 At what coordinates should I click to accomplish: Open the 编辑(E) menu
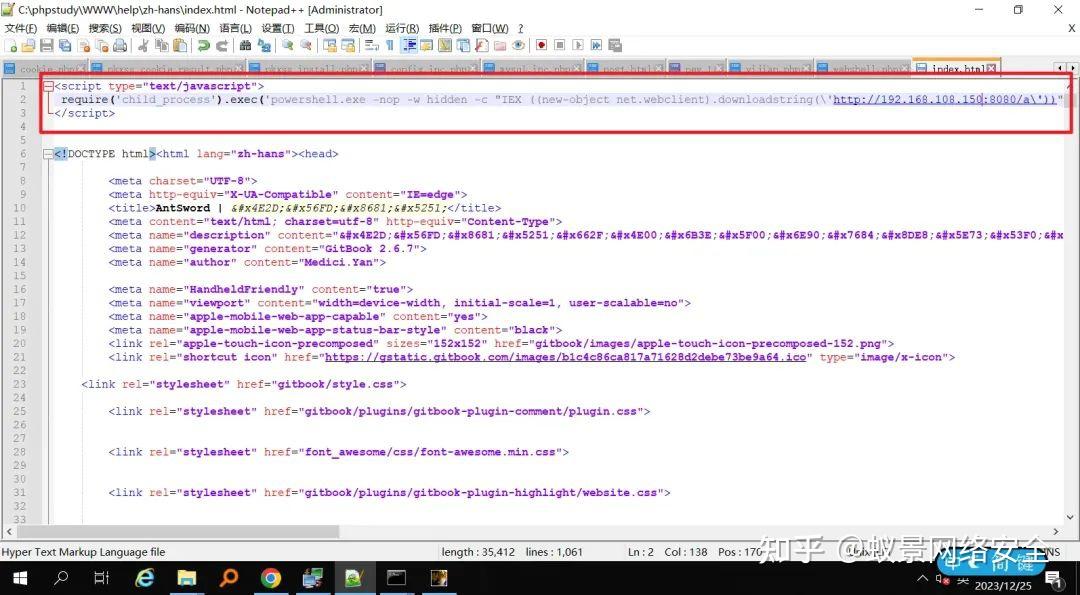pos(63,28)
